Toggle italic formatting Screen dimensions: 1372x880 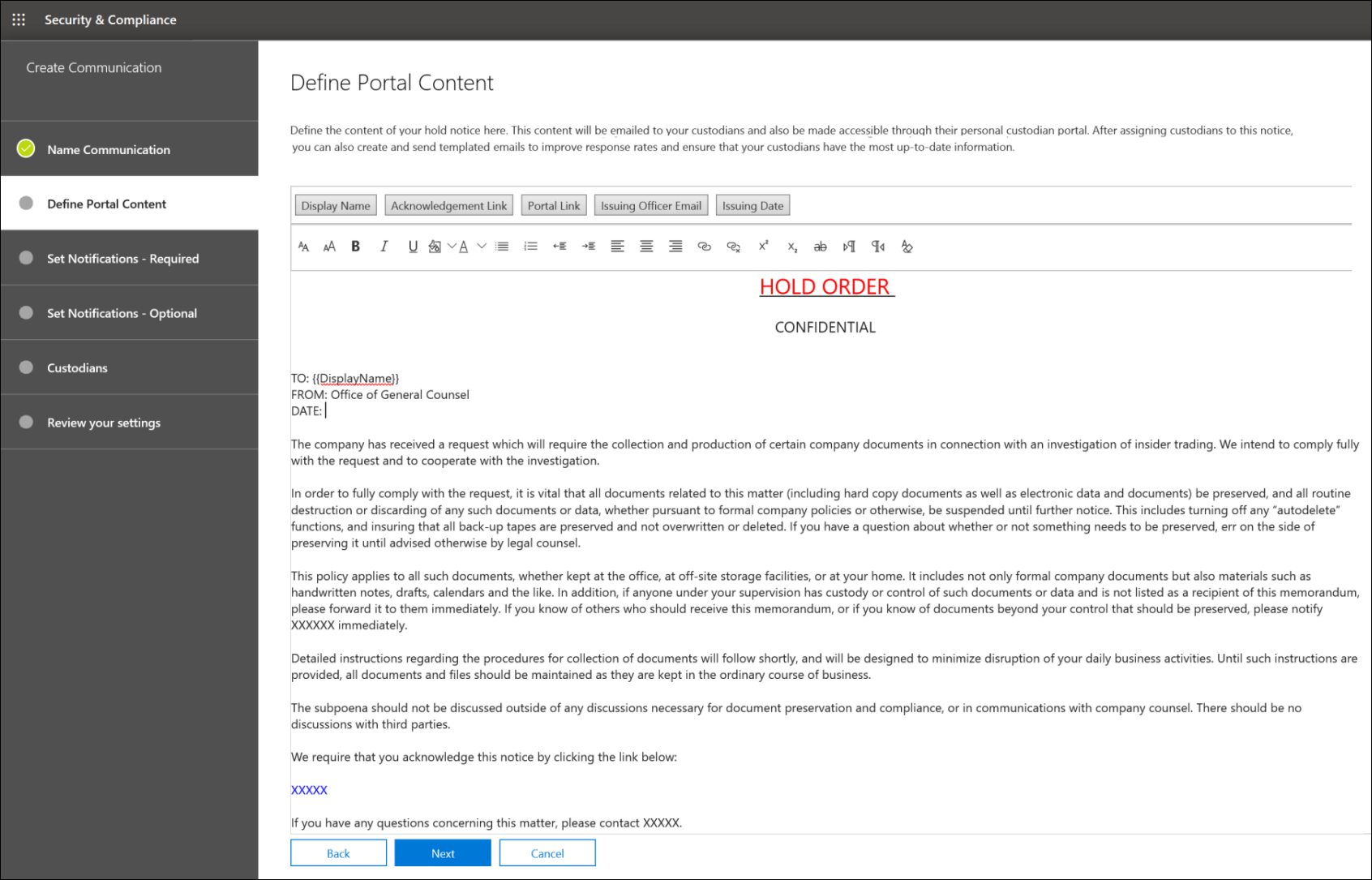click(x=384, y=246)
